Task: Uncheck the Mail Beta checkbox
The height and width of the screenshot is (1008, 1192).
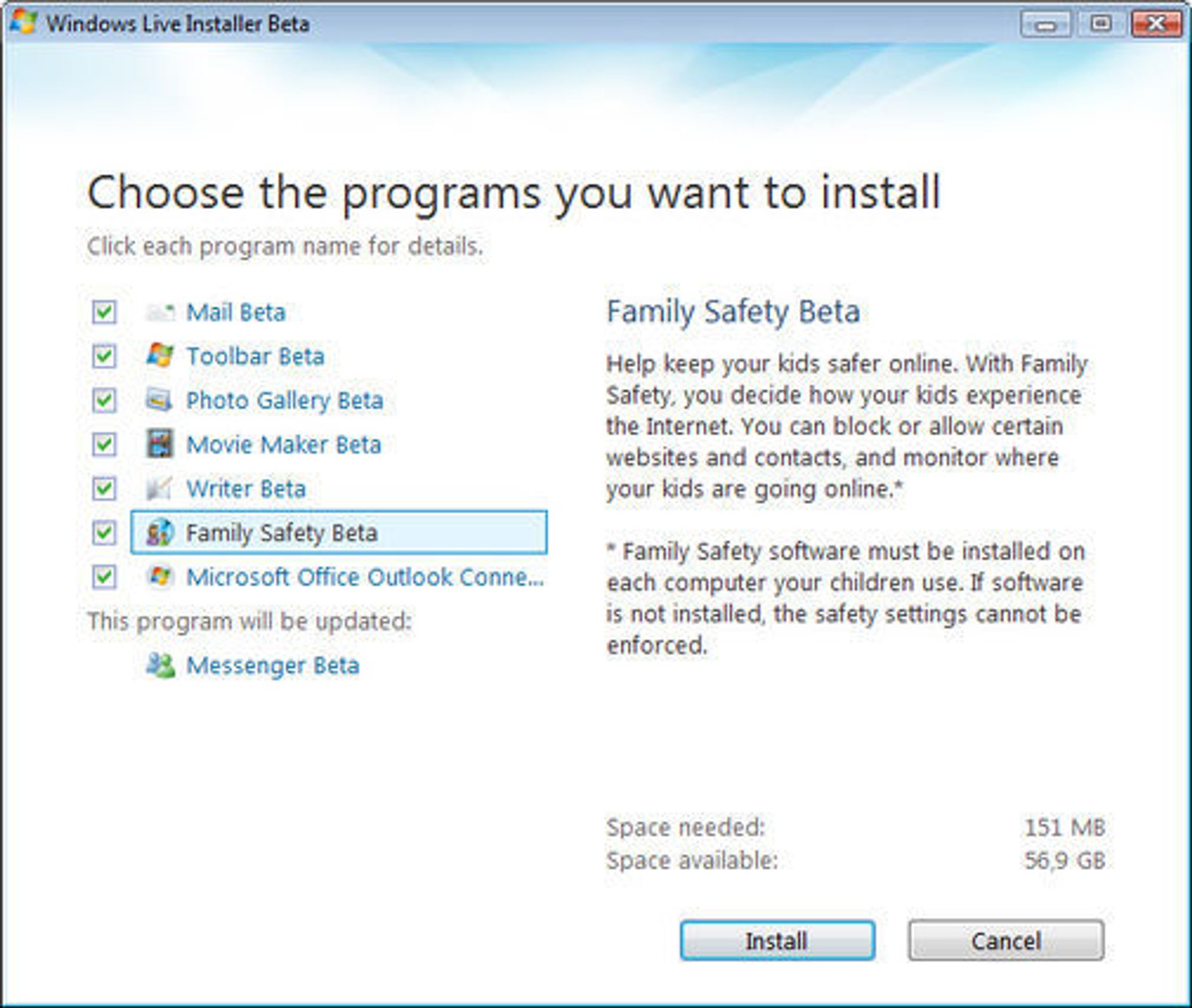Action: (104, 312)
